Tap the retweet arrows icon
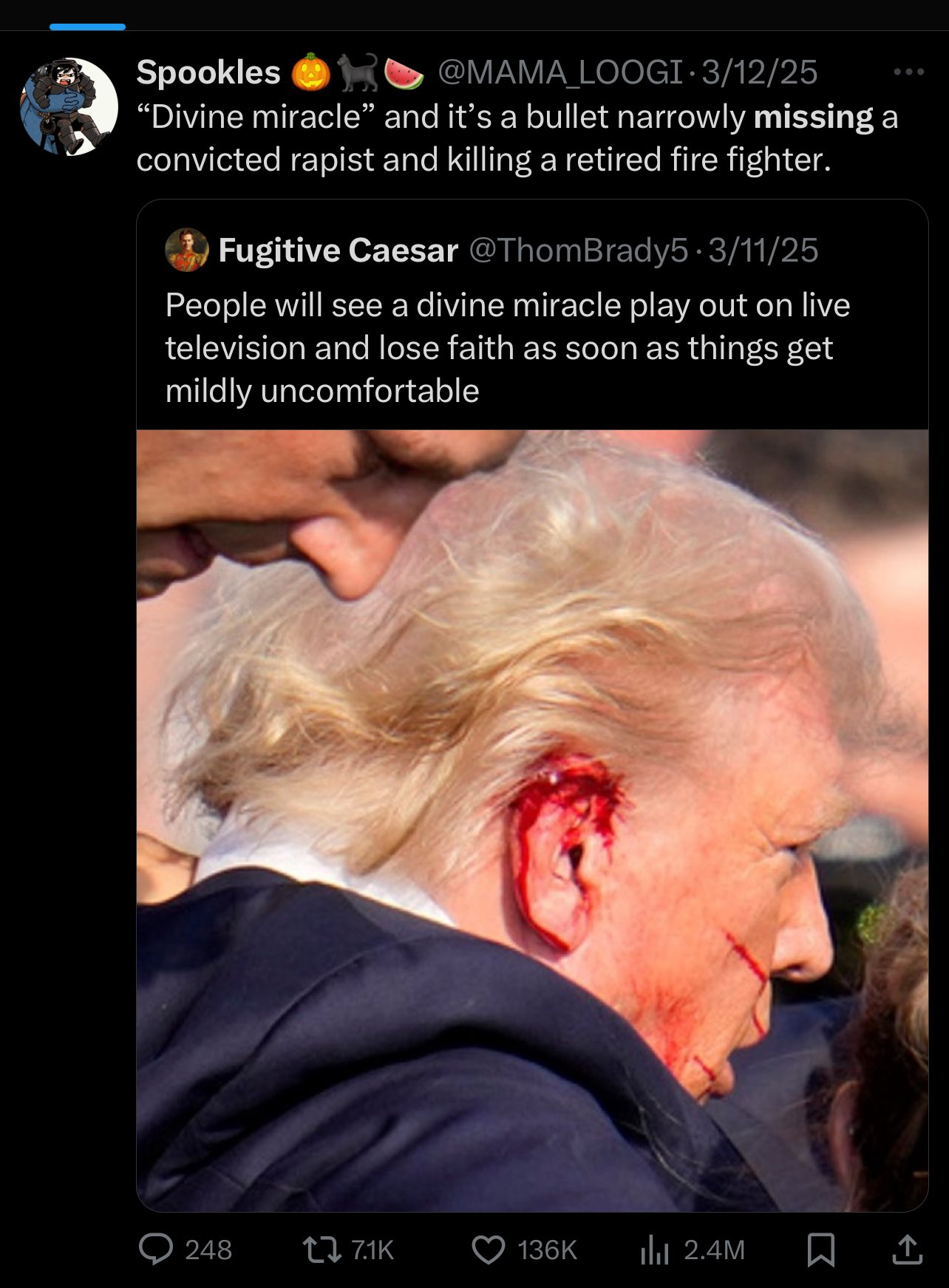949x1288 pixels. point(322,1250)
